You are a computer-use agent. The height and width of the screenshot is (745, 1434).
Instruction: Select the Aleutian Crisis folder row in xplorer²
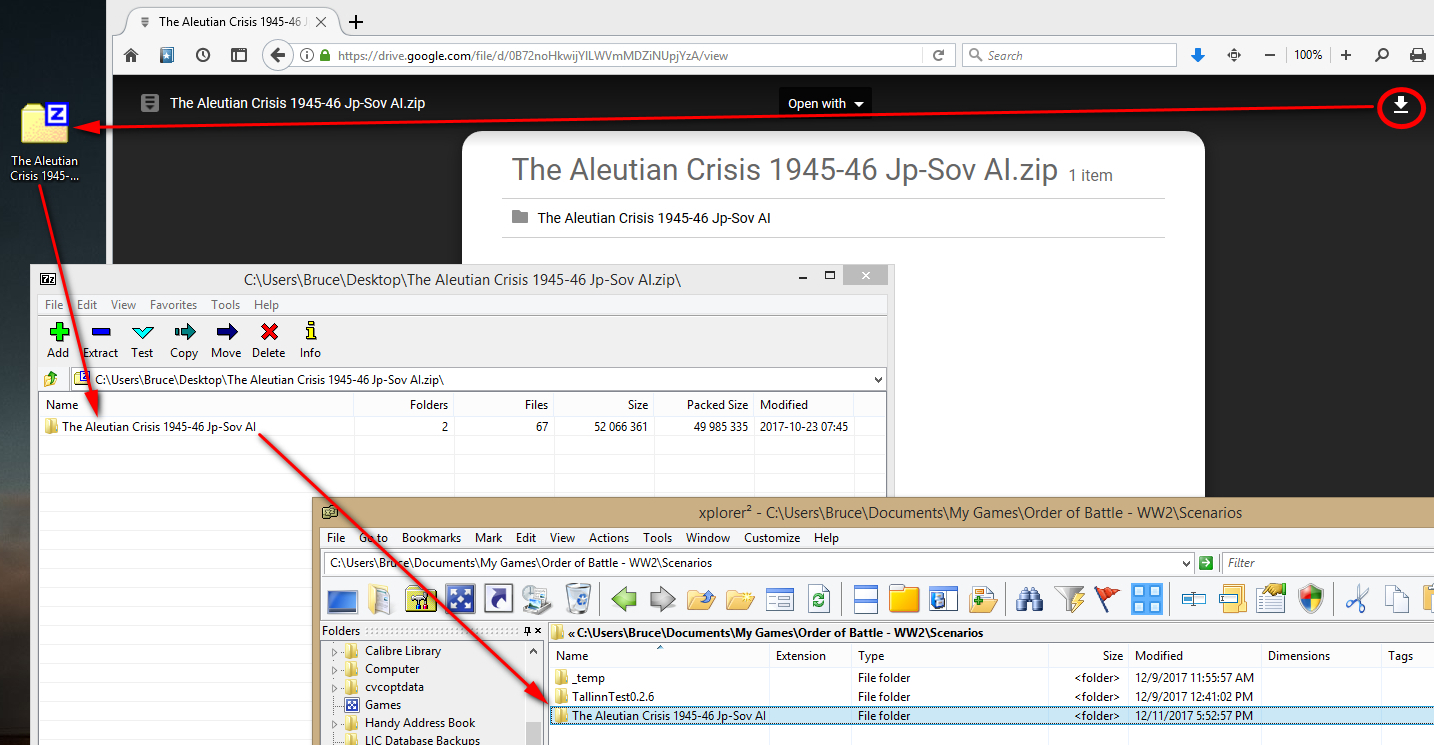(991, 716)
